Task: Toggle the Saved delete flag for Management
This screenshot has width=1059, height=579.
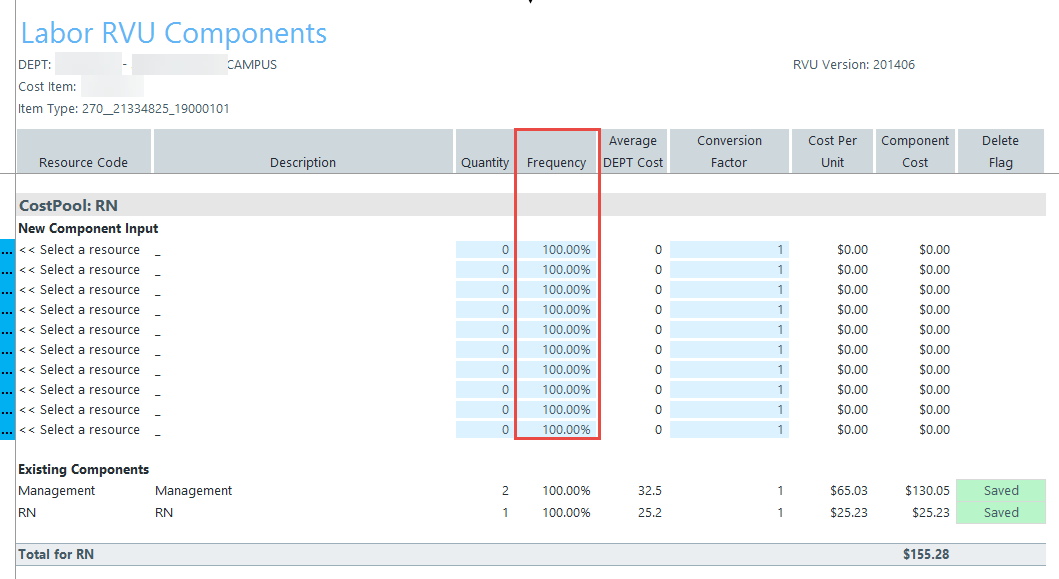Action: pos(1001,491)
